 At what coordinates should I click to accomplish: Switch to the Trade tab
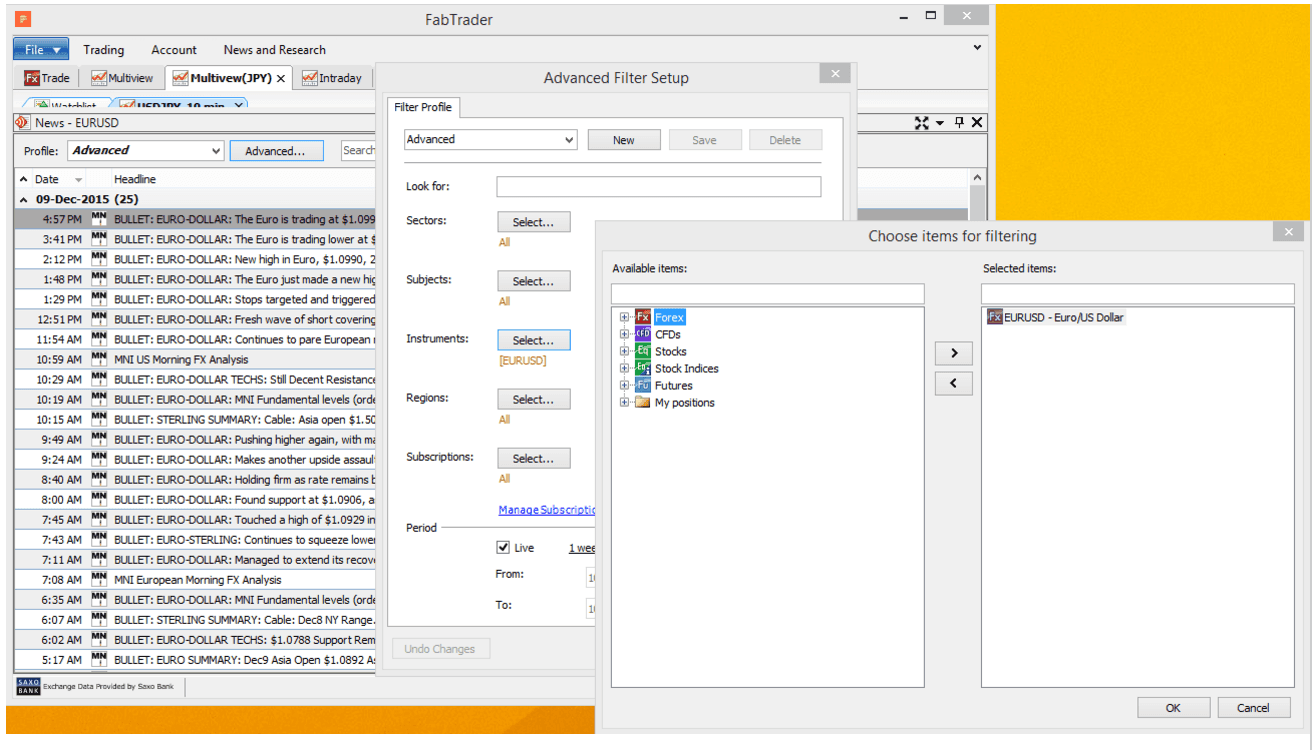47,78
